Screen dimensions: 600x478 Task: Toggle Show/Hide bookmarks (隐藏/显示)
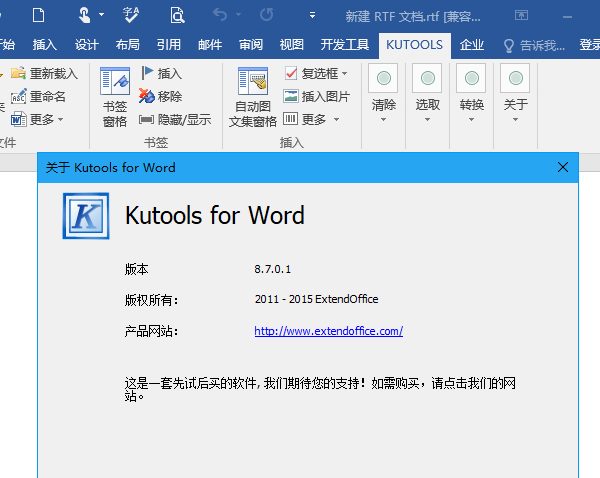point(148,119)
